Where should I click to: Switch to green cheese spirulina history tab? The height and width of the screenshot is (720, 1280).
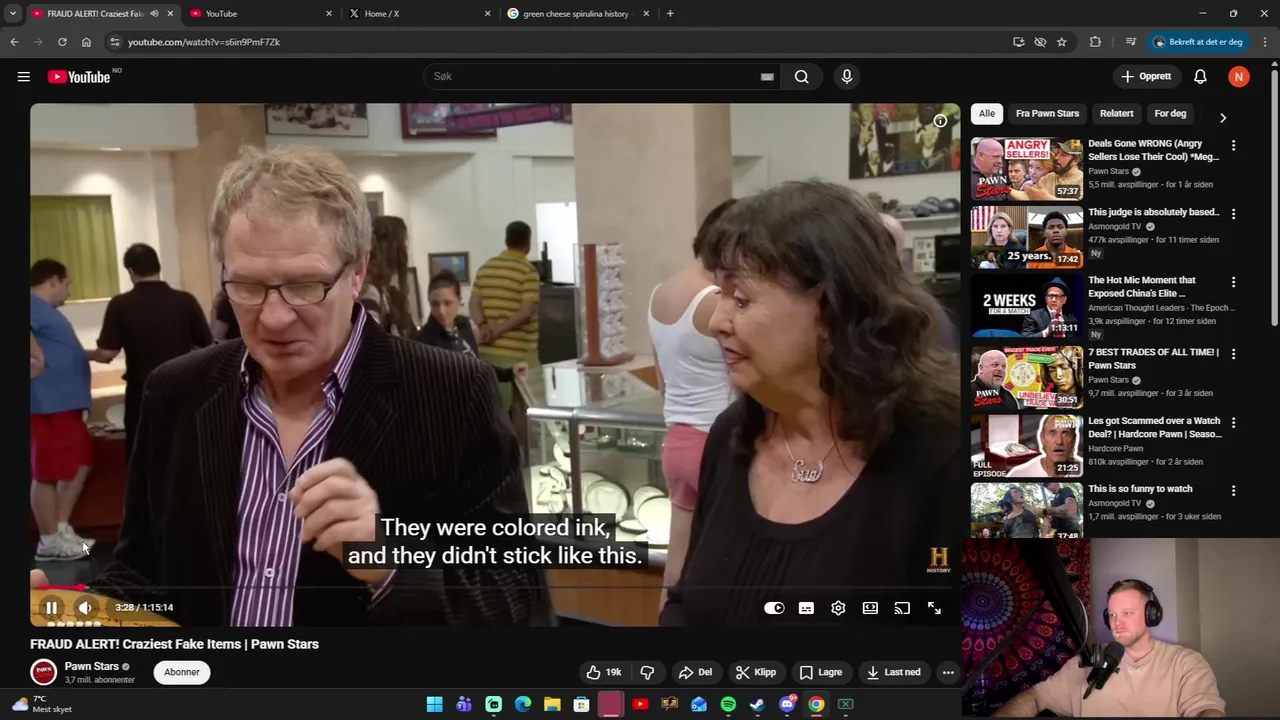click(x=578, y=14)
